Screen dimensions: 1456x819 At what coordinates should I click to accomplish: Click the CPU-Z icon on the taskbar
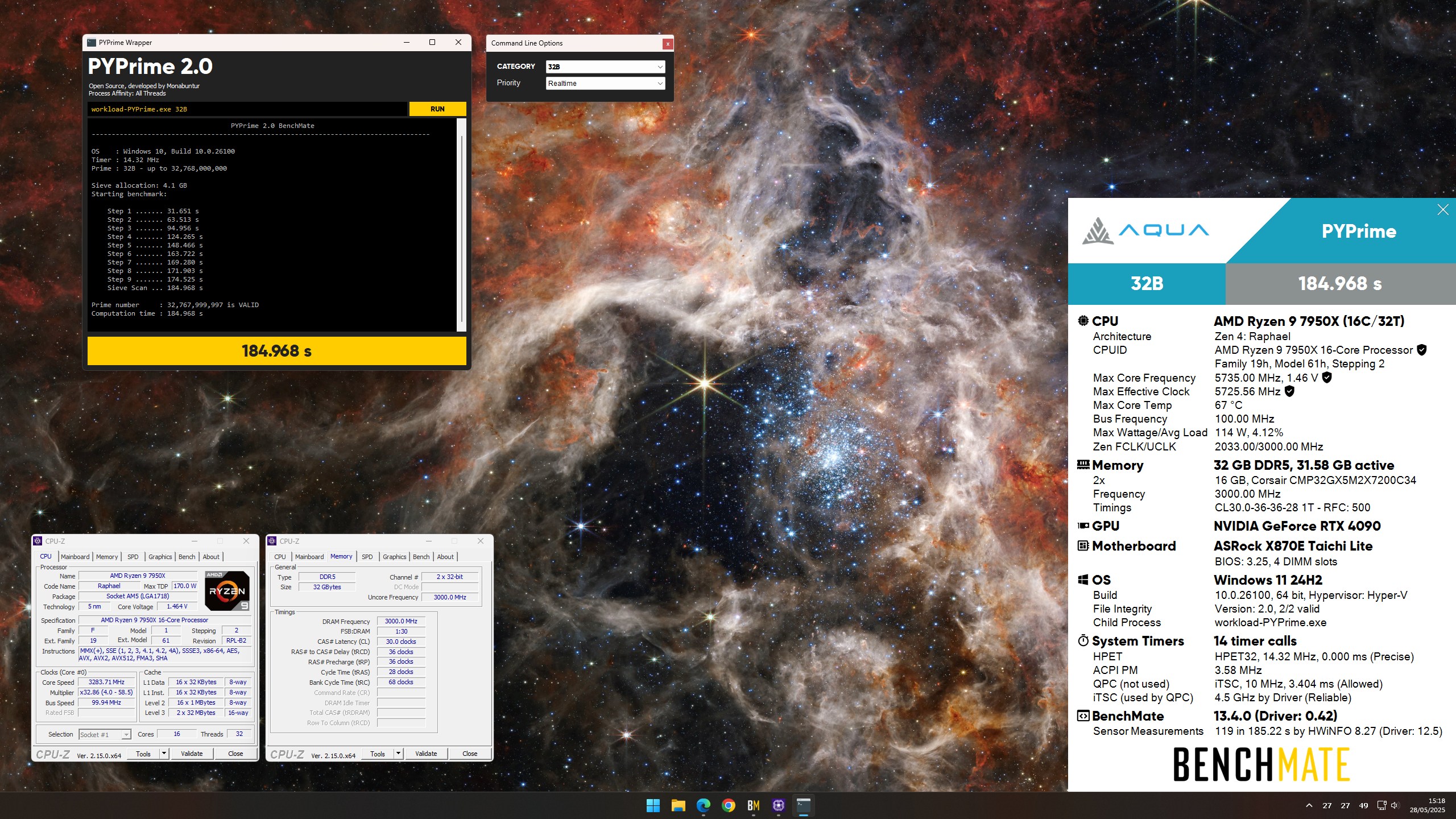click(x=779, y=805)
